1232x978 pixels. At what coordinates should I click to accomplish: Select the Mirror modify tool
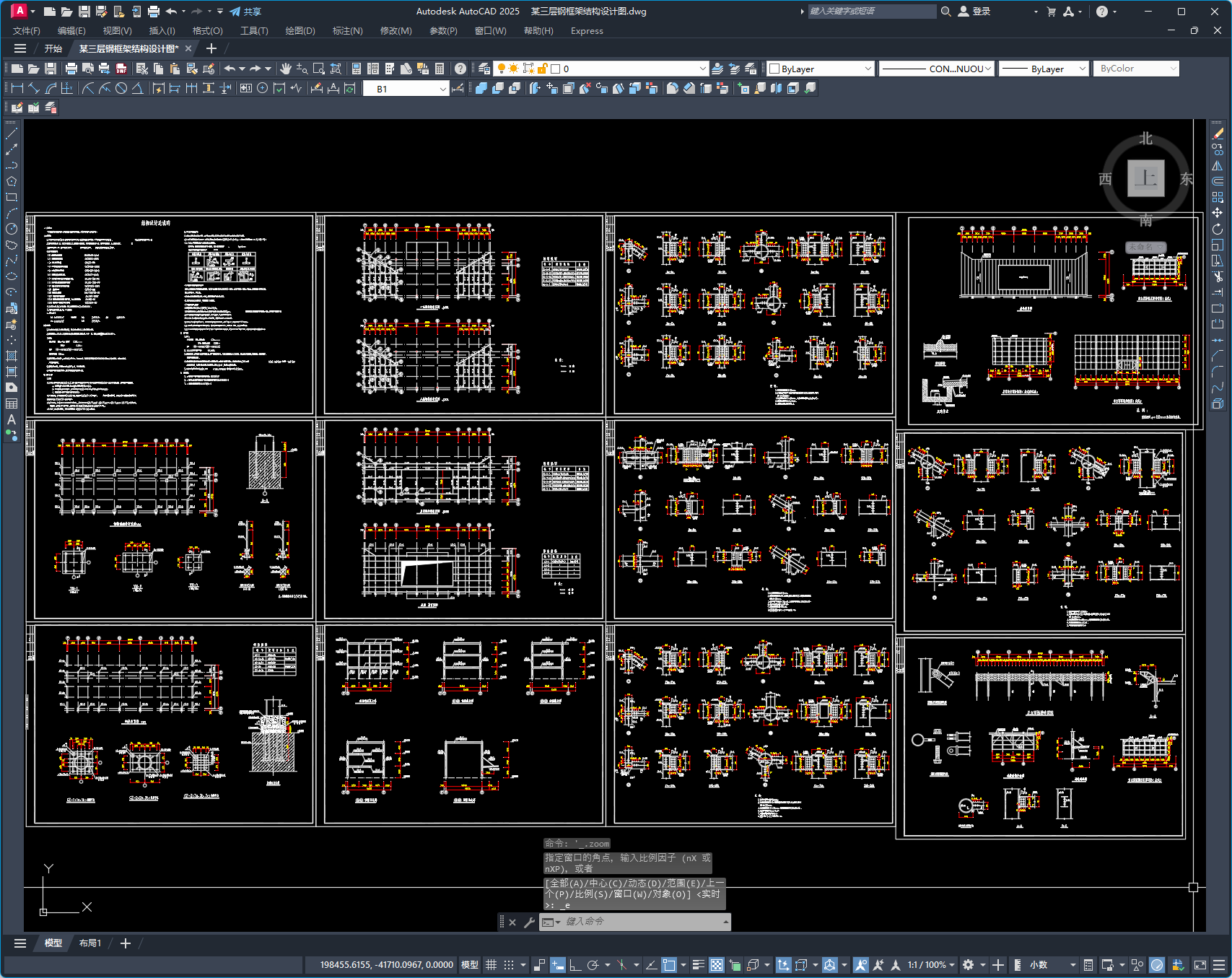click(1218, 165)
